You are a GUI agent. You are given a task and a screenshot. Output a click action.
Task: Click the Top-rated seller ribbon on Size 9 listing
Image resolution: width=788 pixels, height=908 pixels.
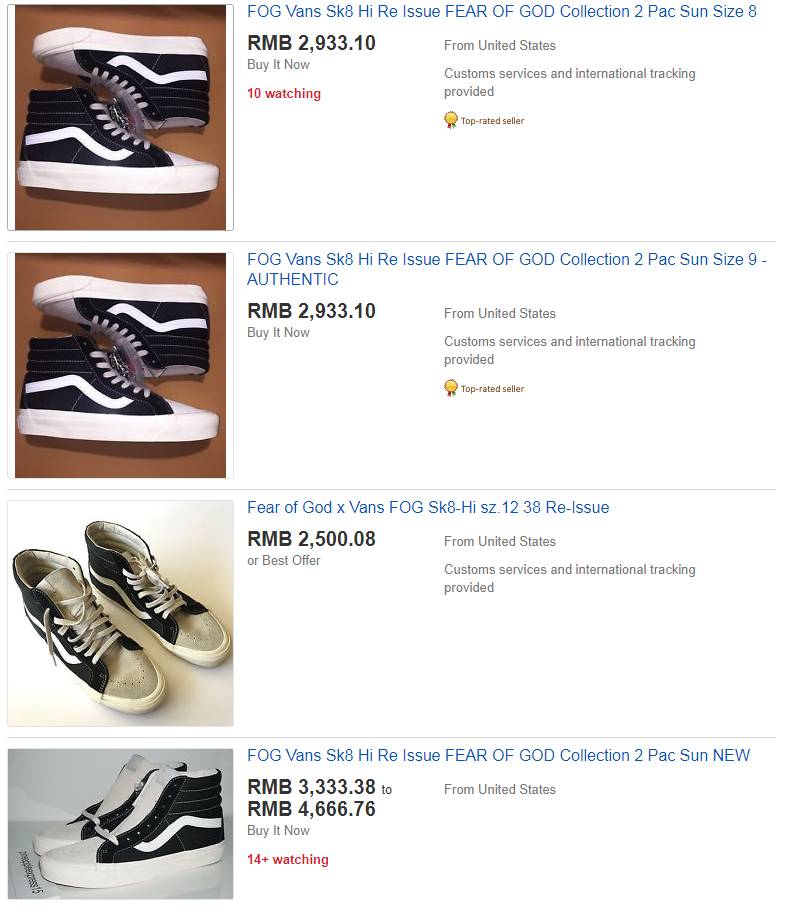(451, 388)
